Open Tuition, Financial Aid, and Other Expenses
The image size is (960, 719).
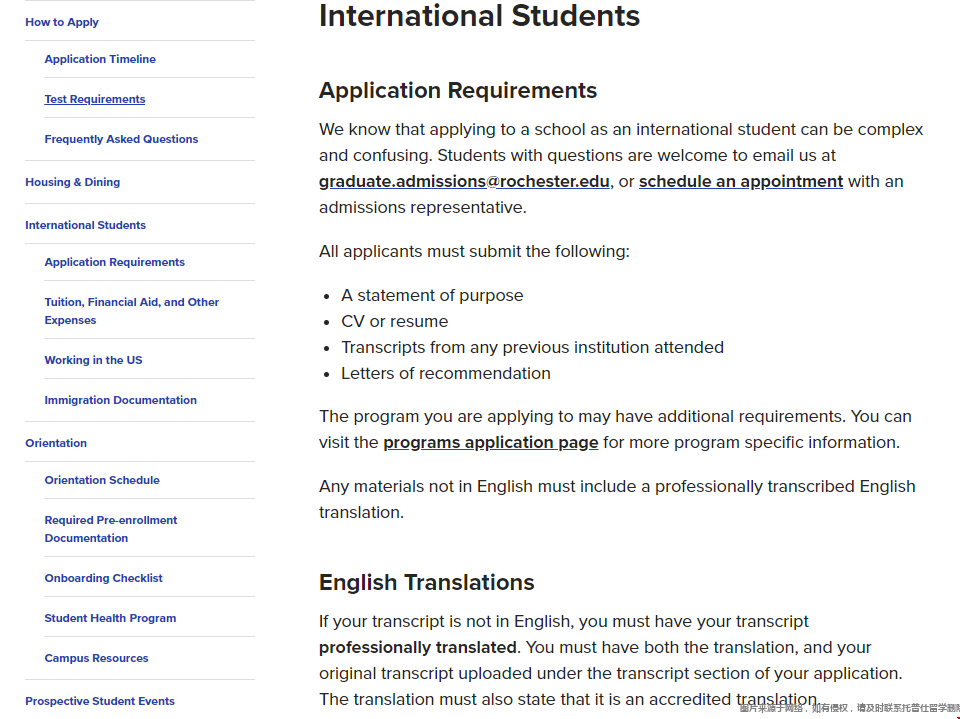click(x=131, y=311)
